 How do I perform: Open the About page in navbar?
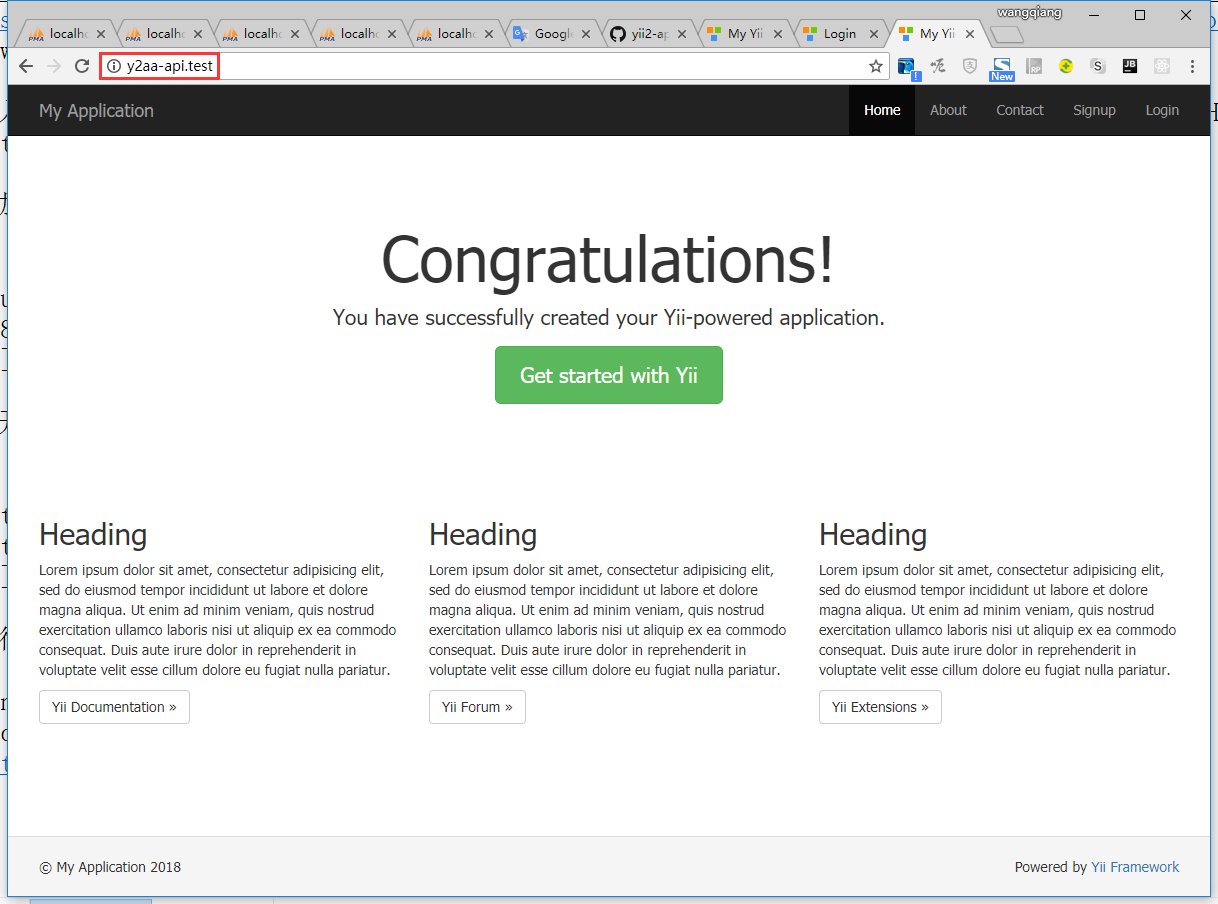[x=948, y=110]
